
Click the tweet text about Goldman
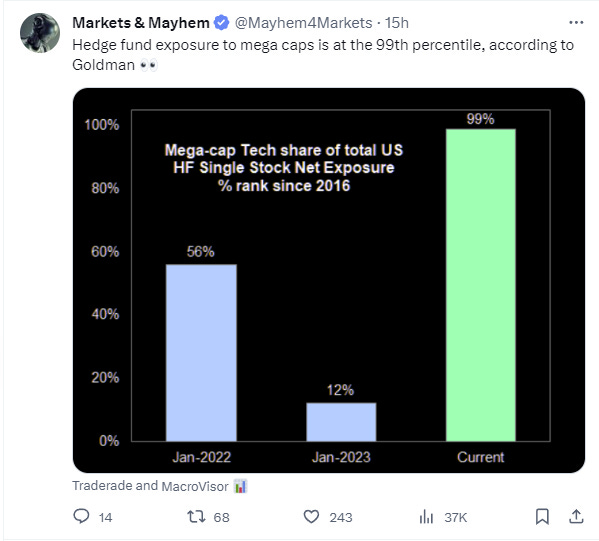[323, 55]
